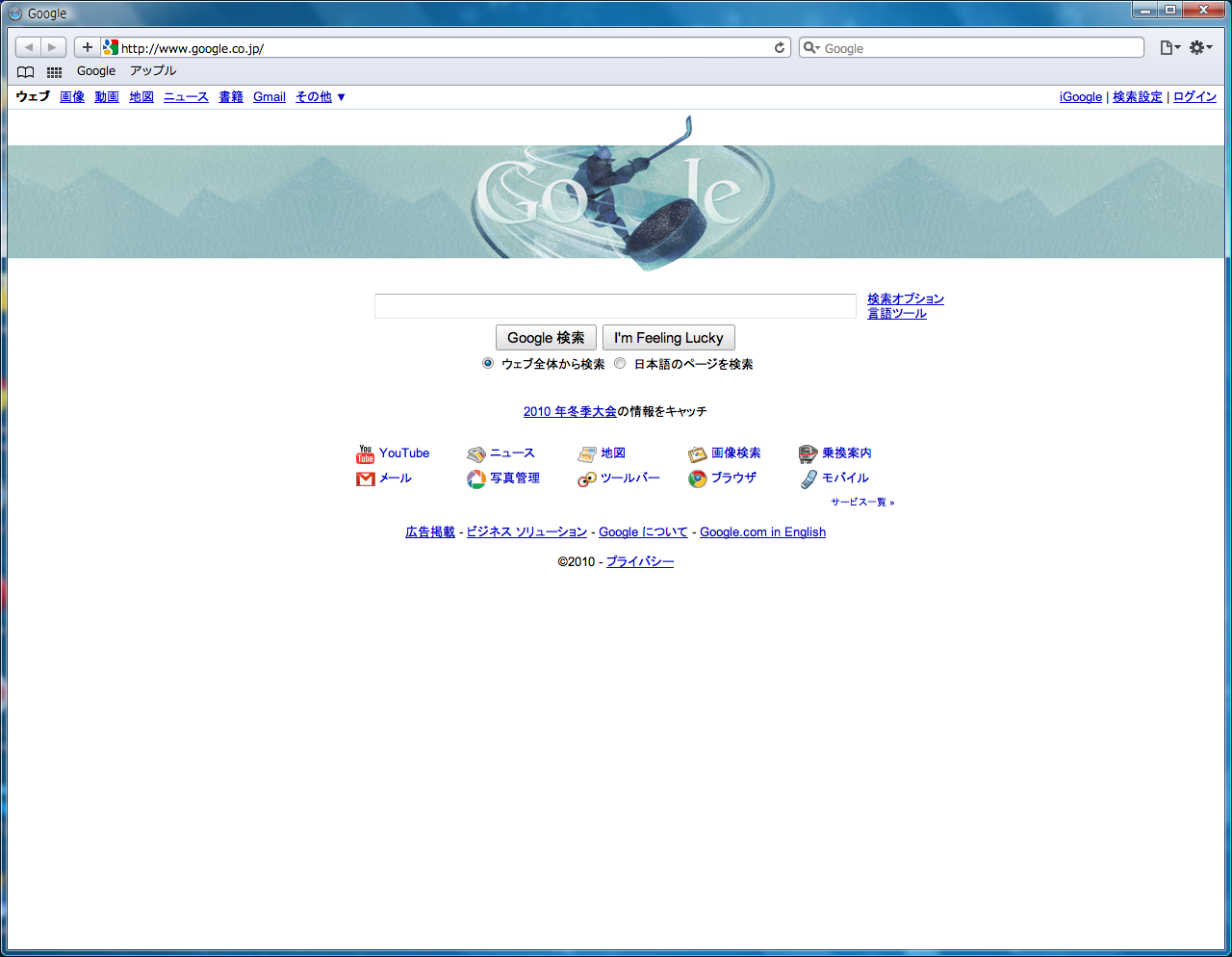Reload the page with the refresh icon

780,47
